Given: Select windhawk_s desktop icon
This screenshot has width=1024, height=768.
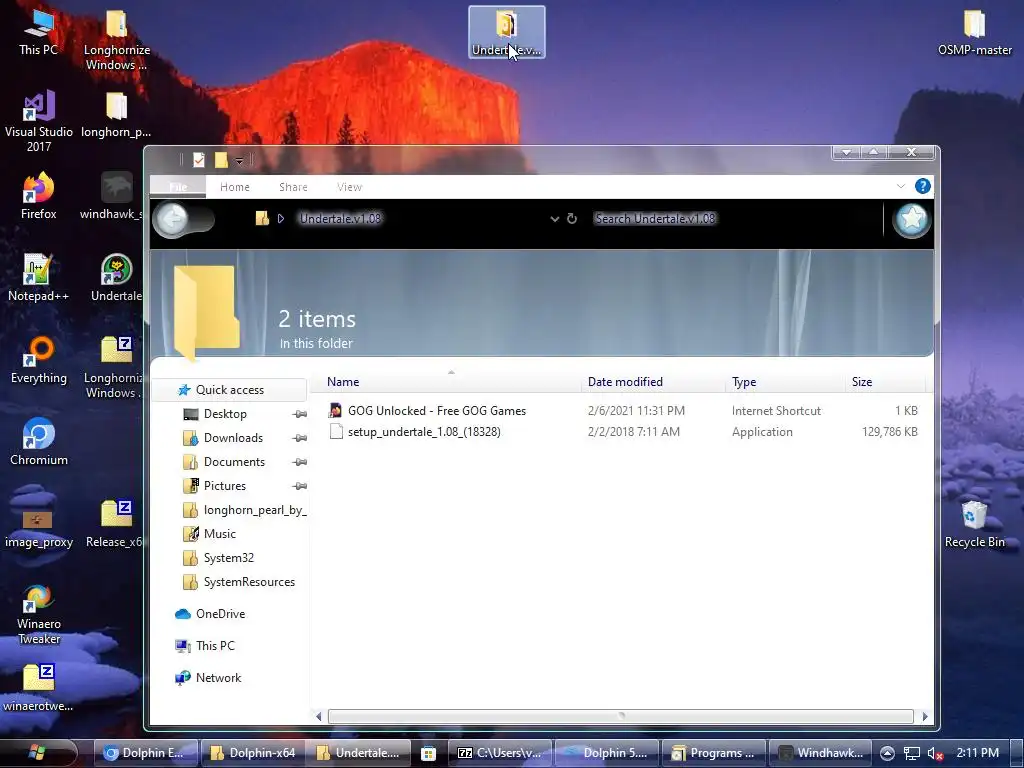Looking at the screenshot, I should 112,195.
